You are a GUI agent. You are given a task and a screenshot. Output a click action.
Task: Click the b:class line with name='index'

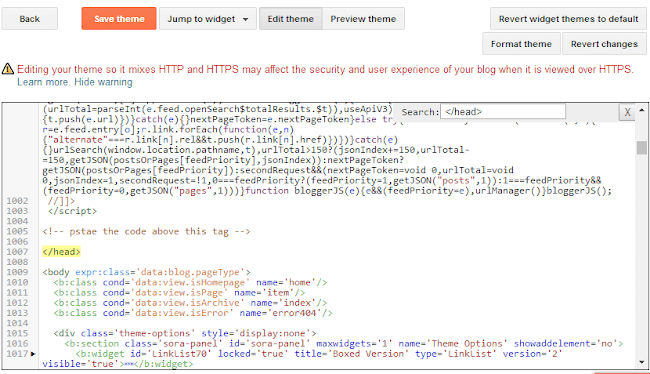click(x=190, y=303)
